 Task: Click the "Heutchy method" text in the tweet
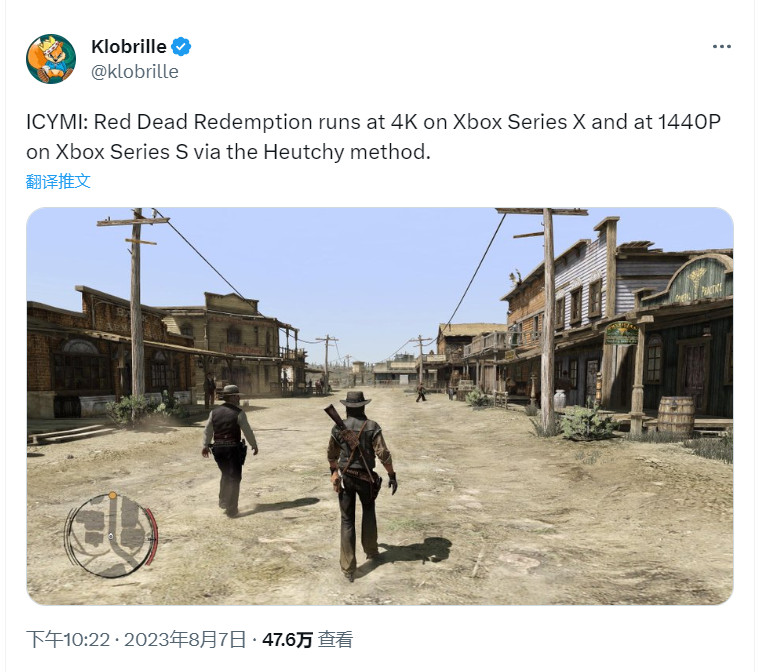347,152
